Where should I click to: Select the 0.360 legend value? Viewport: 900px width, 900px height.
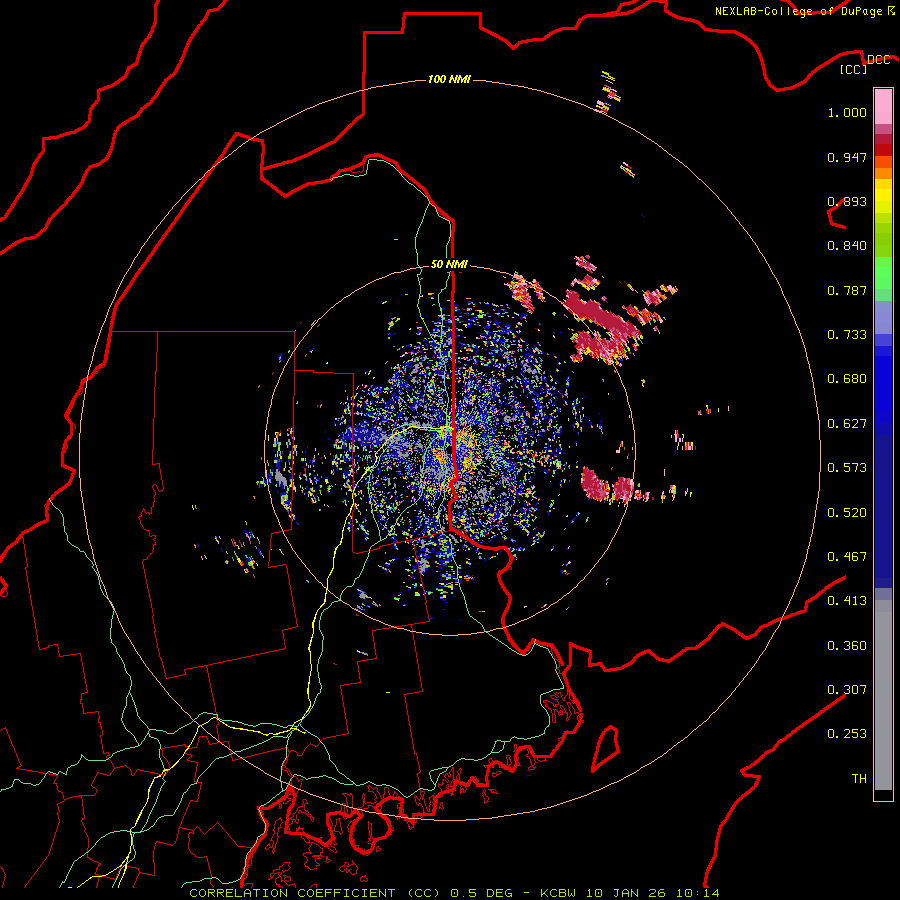847,646
